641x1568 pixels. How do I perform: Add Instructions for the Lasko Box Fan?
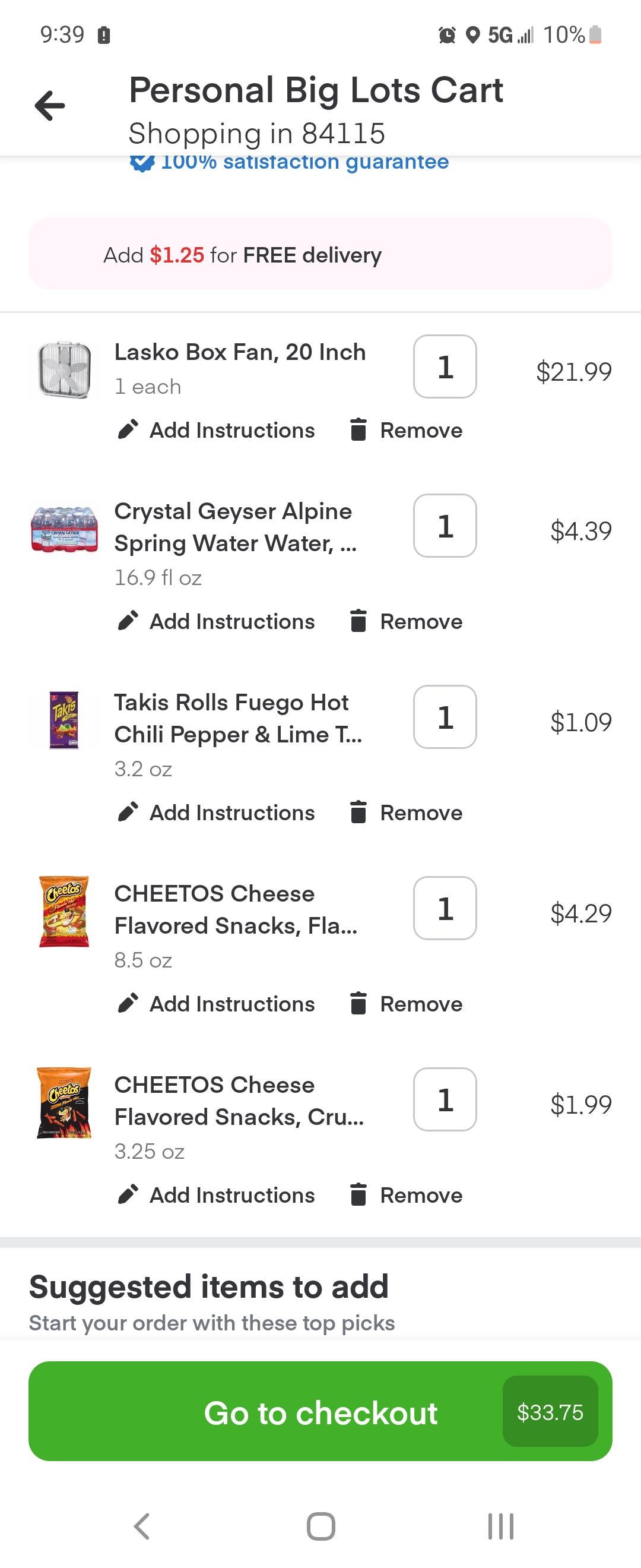coord(231,430)
